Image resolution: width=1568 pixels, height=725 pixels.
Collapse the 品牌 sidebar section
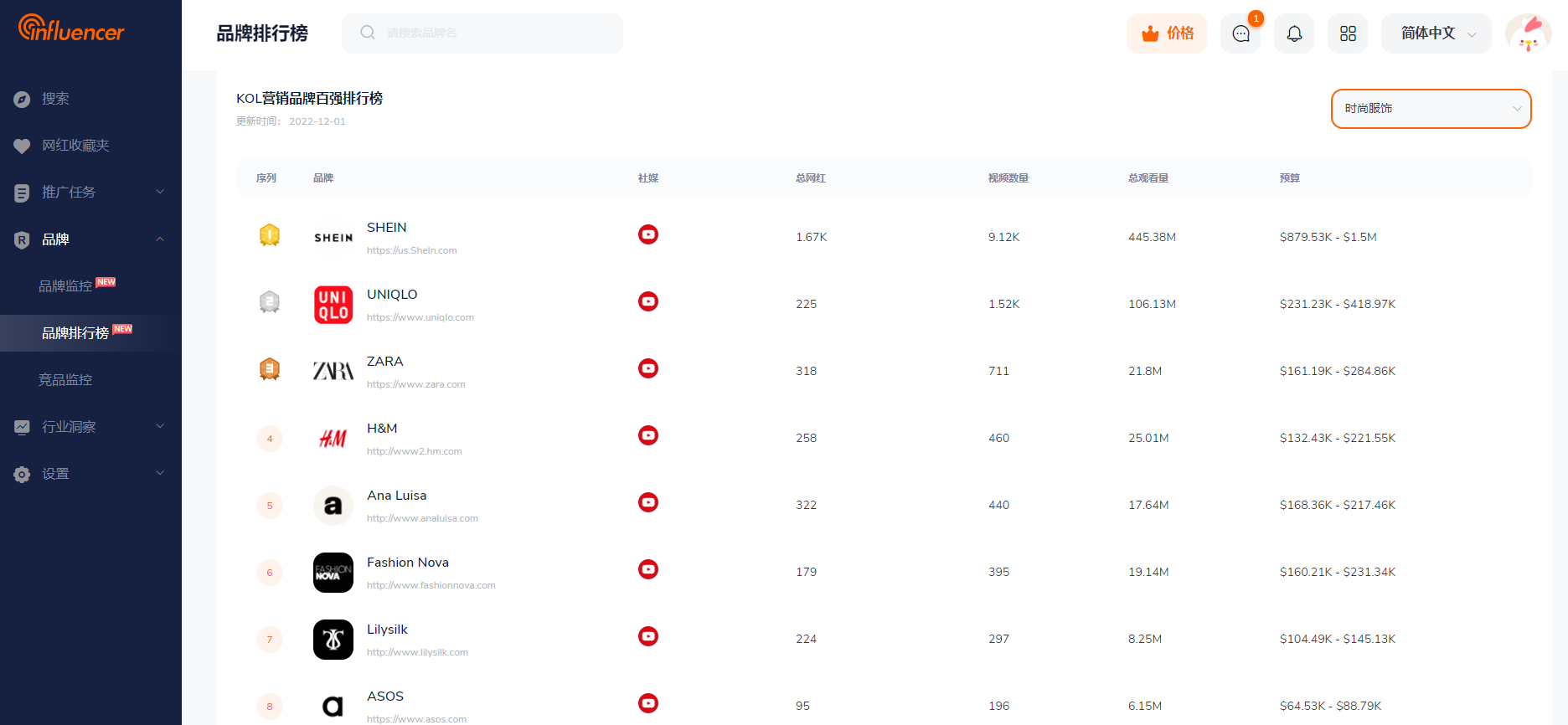90,239
